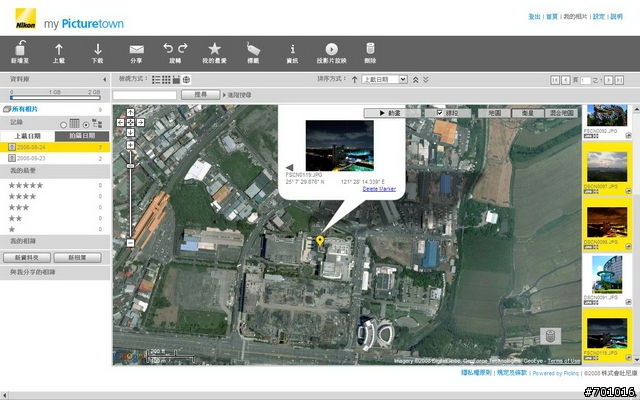Click the 我的最愛 star favorites icon

pos(214,49)
